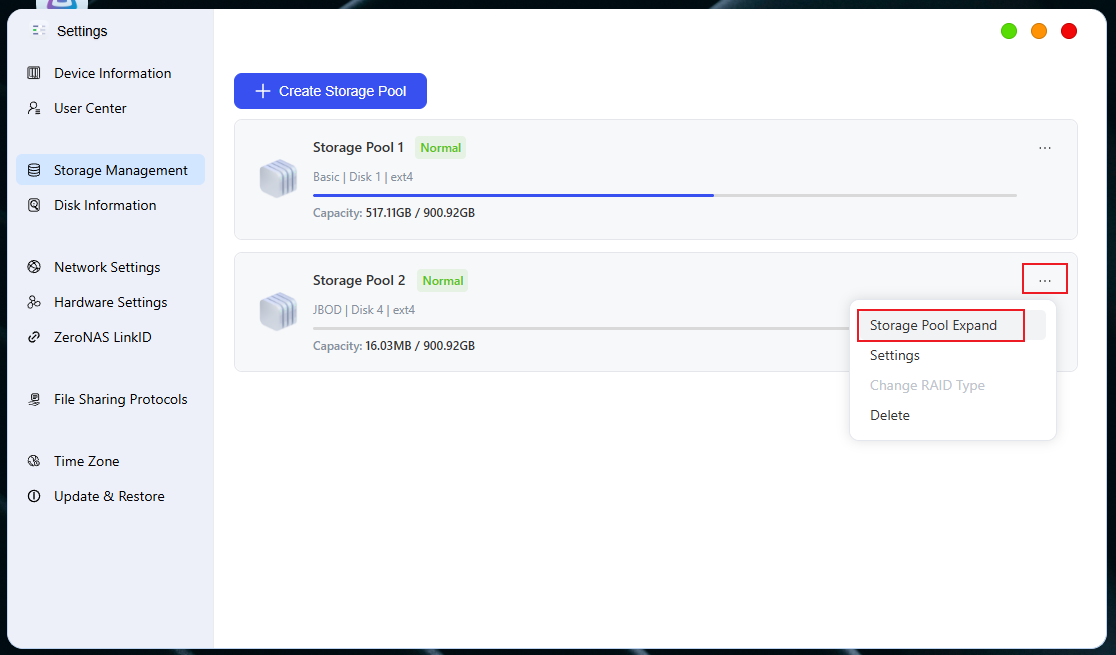
Task: Click the Storage Pool 1 disk stack icon
Action: 278,179
